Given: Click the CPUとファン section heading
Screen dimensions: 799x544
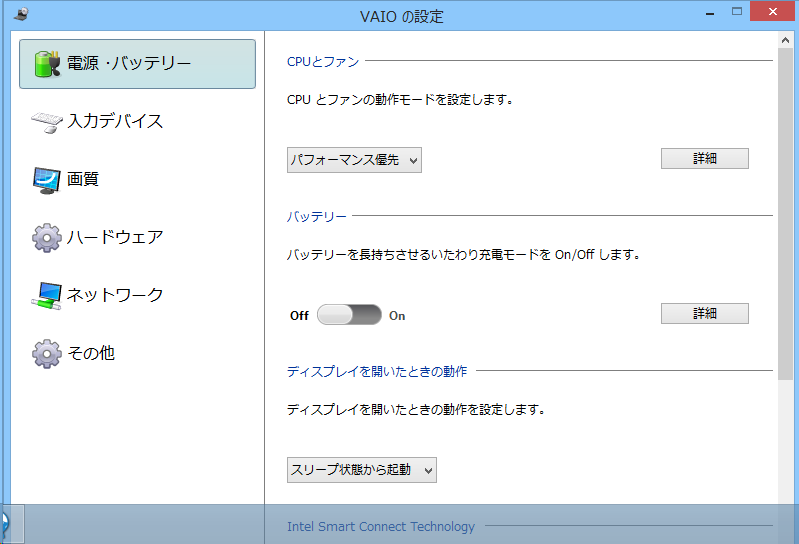Looking at the screenshot, I should (x=323, y=62).
